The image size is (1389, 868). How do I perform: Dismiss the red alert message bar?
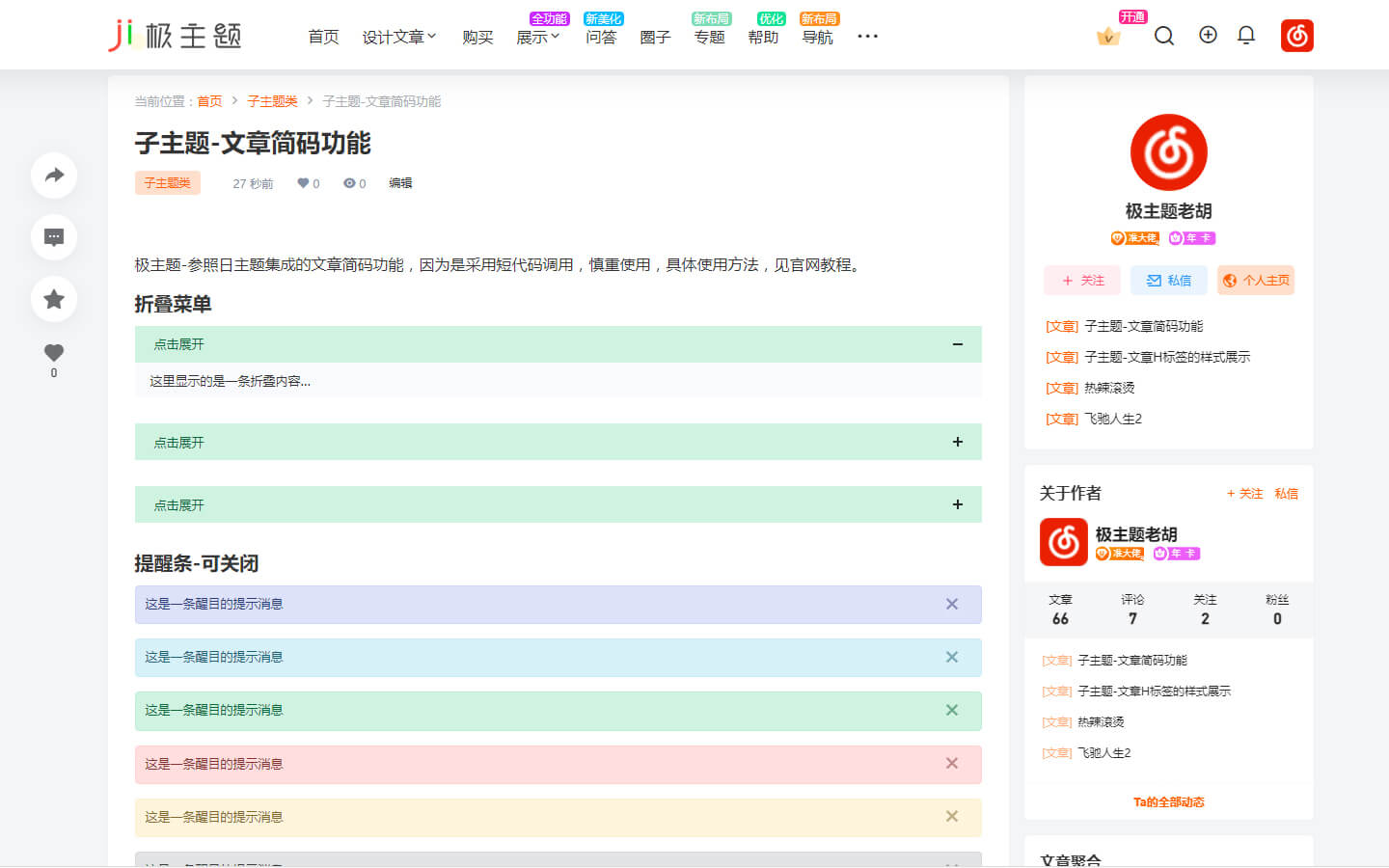click(x=952, y=764)
